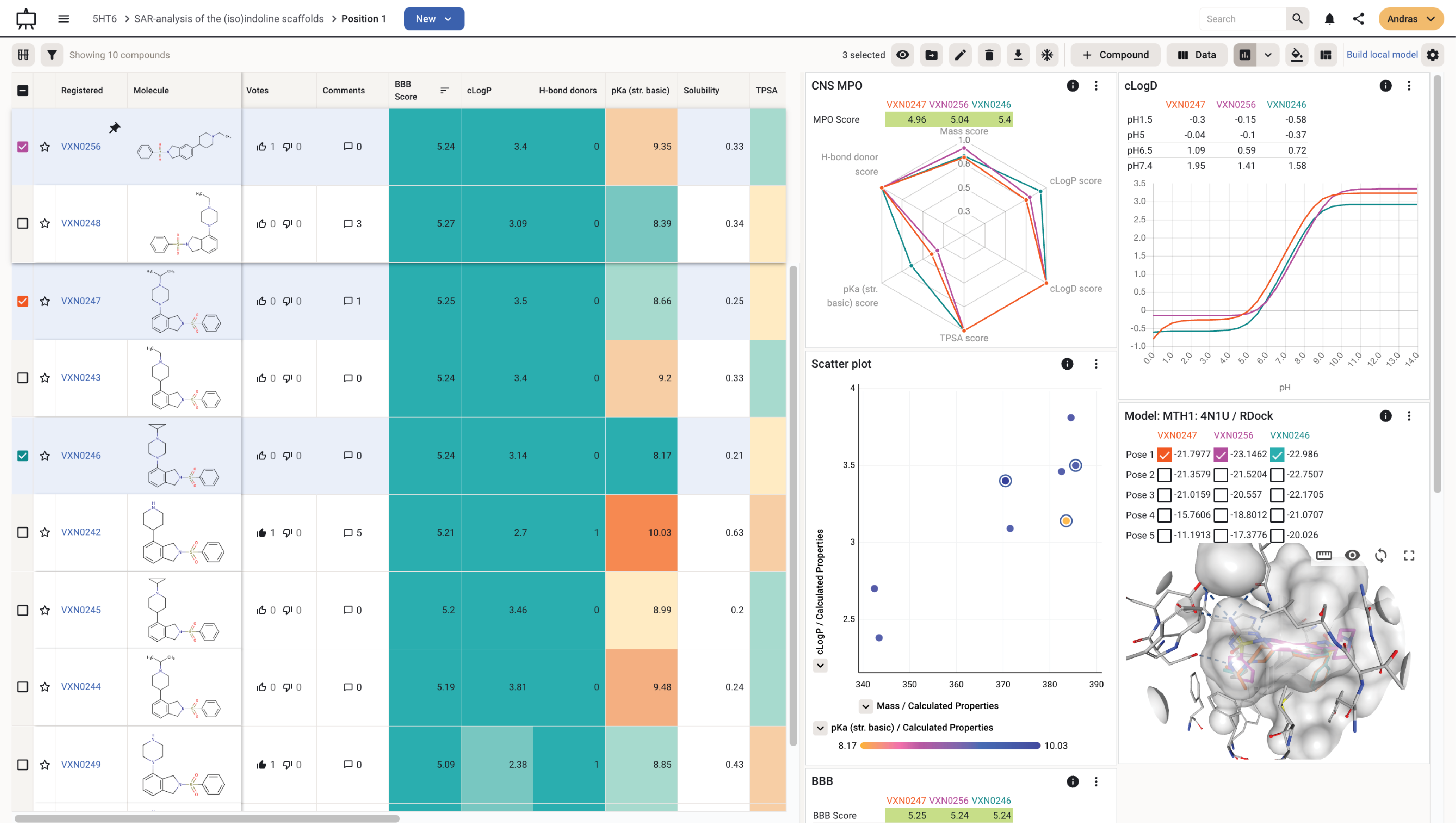
Task: Click the search input field
Action: 1243,19
